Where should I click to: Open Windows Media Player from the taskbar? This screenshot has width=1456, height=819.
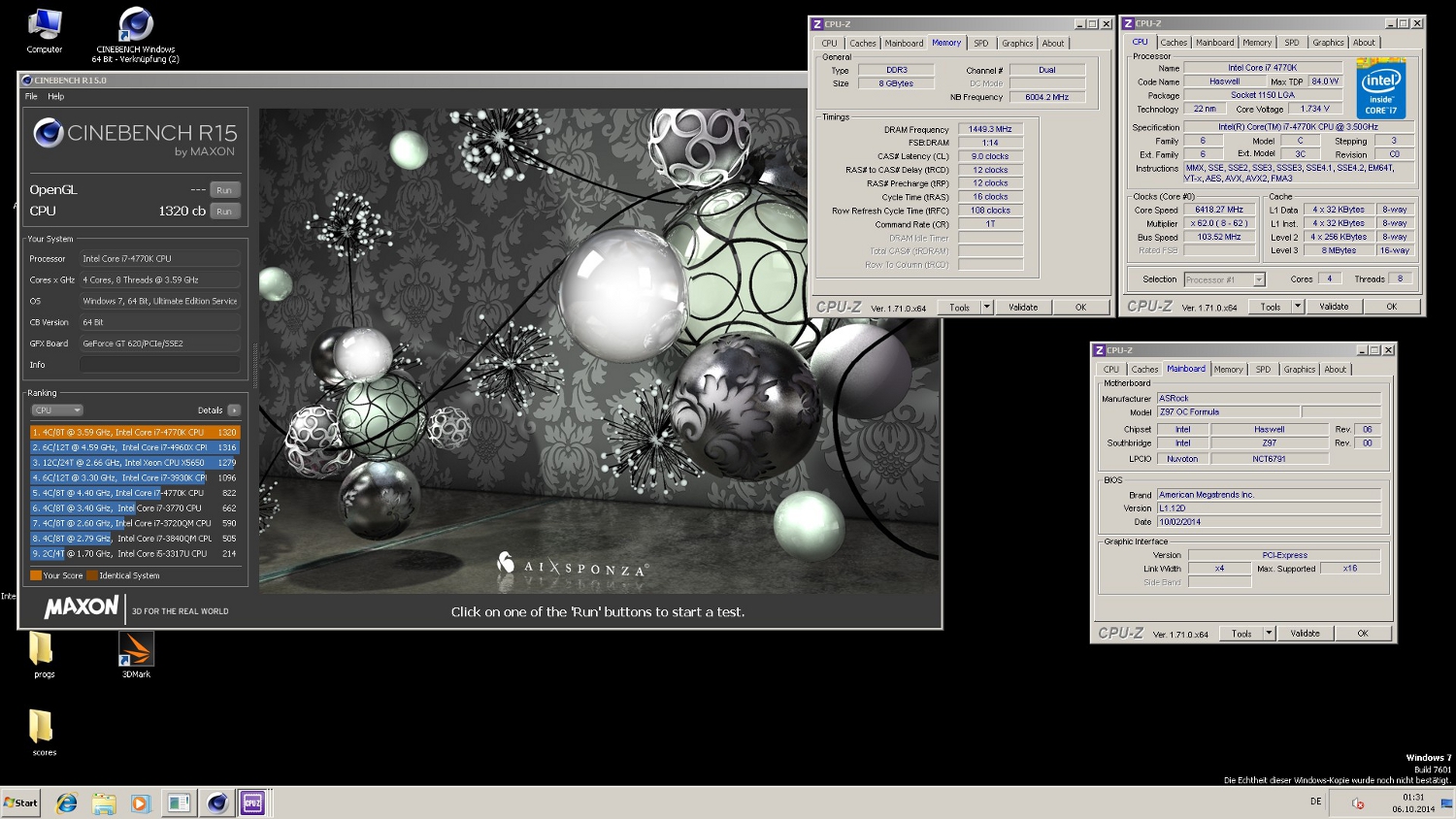click(140, 803)
